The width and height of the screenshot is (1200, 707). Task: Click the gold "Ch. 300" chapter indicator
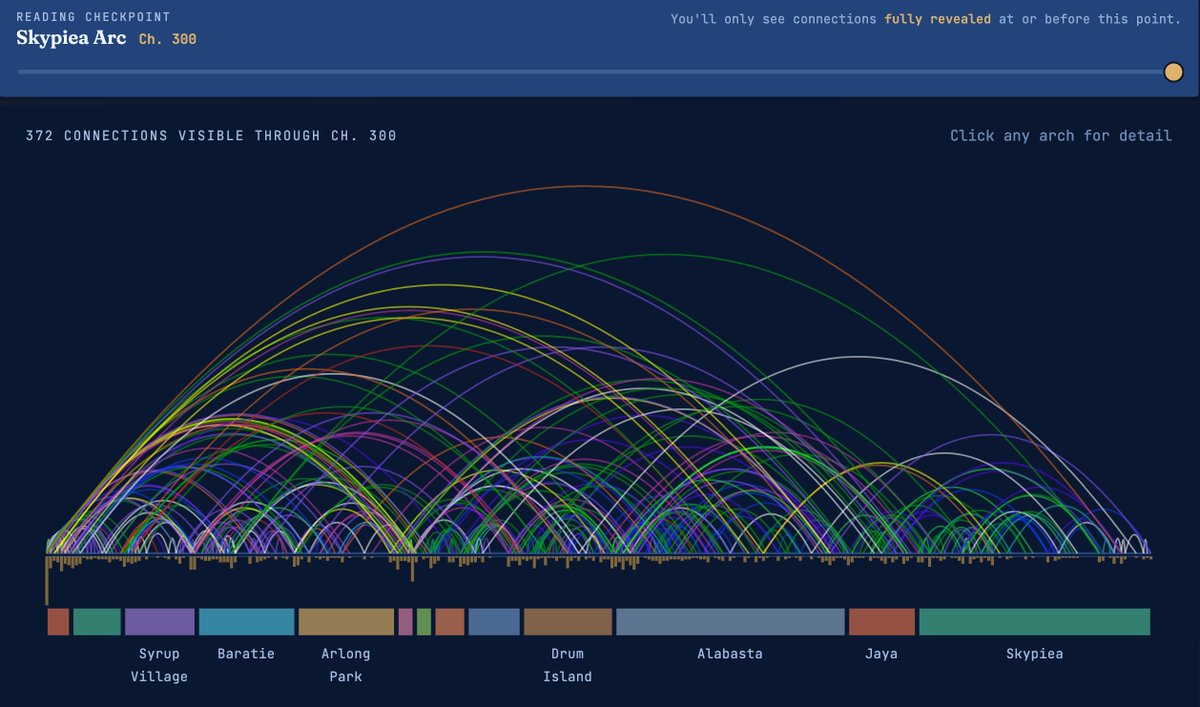[x=168, y=40]
